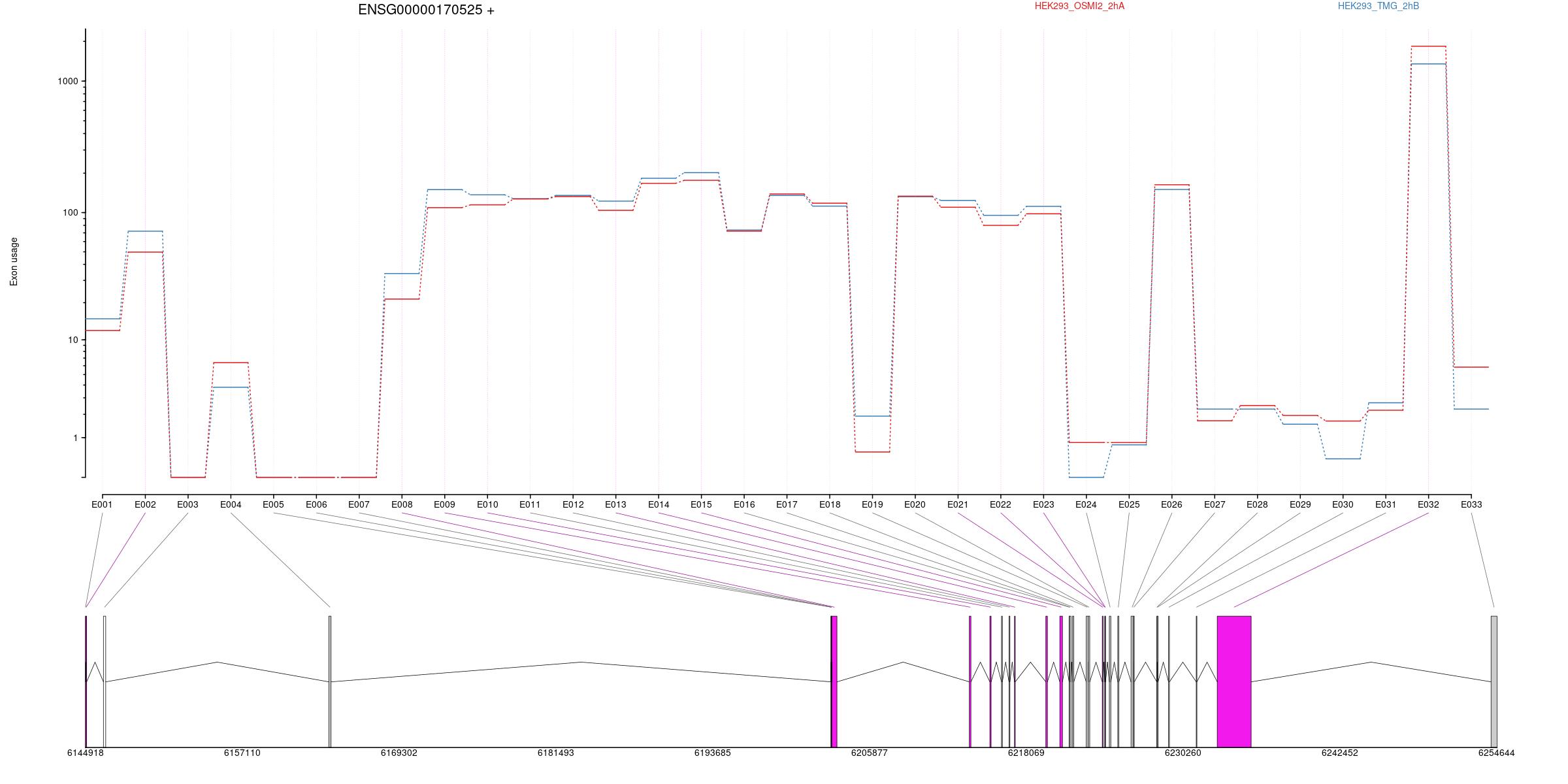The width and height of the screenshot is (1568, 784).
Task: Click exon label E024
Action: click(1086, 504)
